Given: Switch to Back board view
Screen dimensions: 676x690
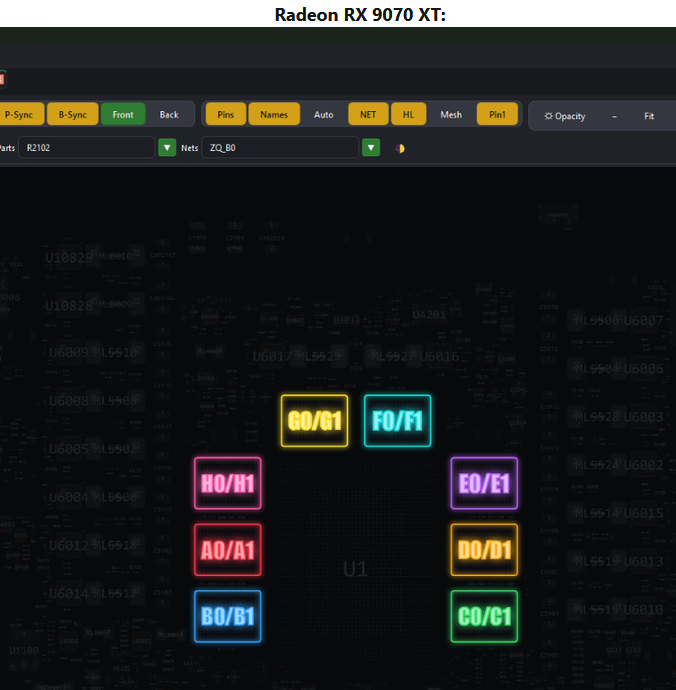Looking at the screenshot, I should click(x=169, y=114).
